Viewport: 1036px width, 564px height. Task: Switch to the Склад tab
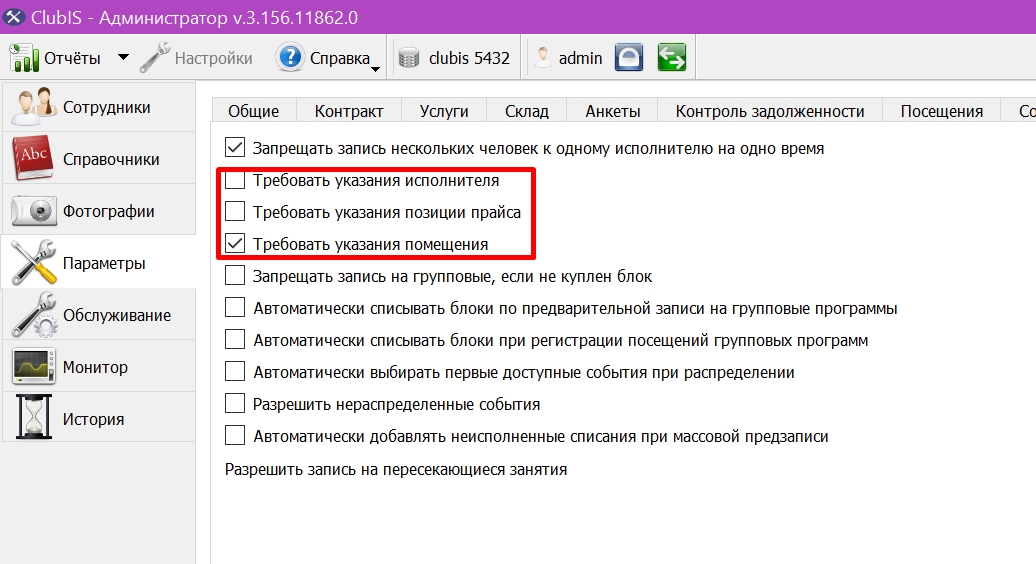(x=527, y=111)
